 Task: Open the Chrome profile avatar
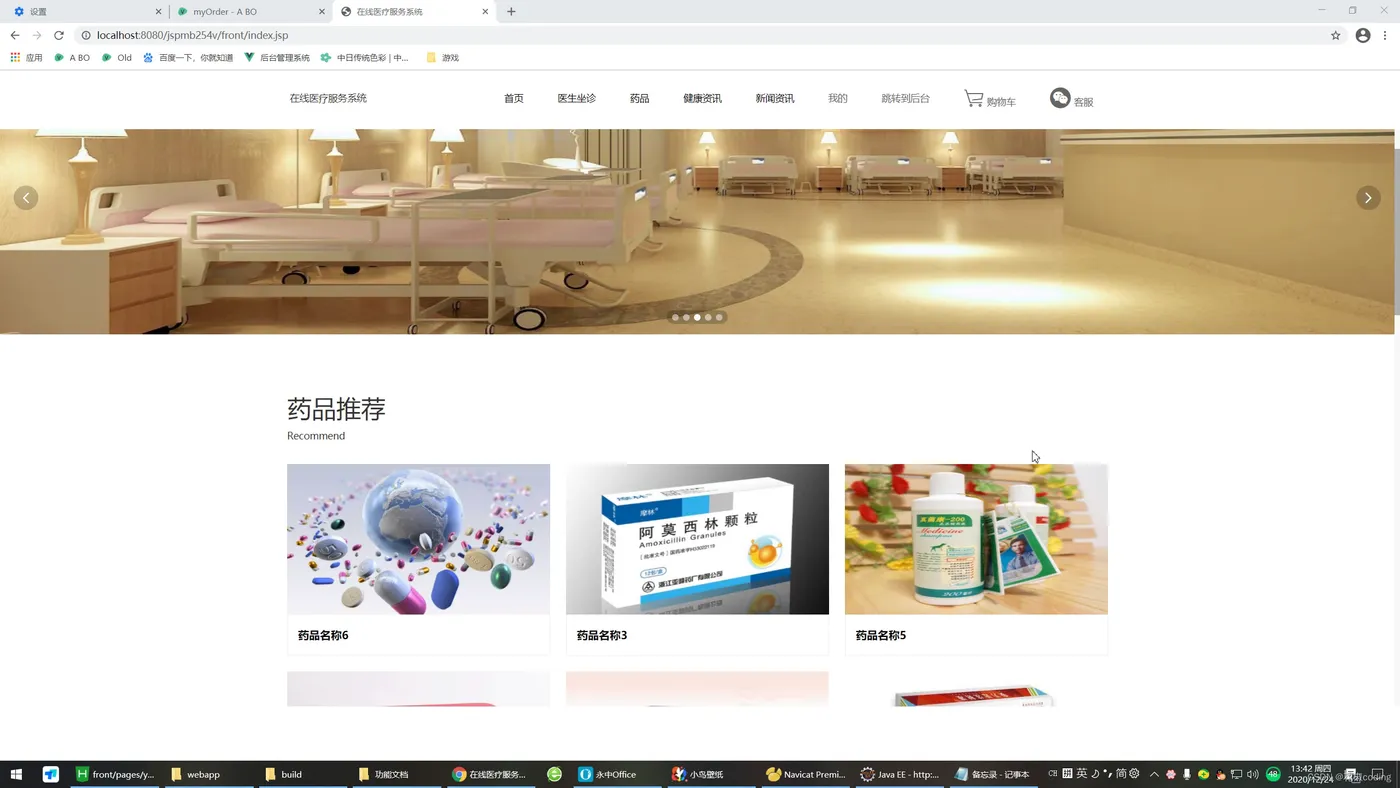(x=1363, y=35)
